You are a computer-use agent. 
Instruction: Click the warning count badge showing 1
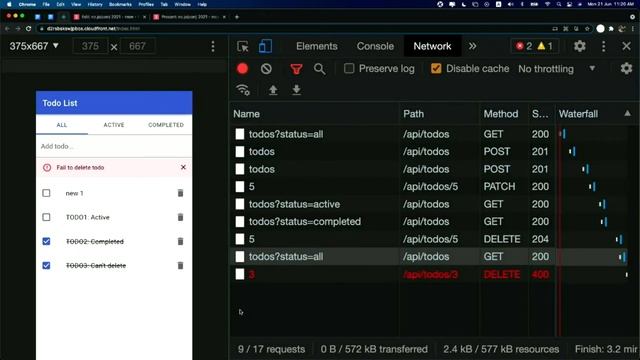[x=545, y=46]
